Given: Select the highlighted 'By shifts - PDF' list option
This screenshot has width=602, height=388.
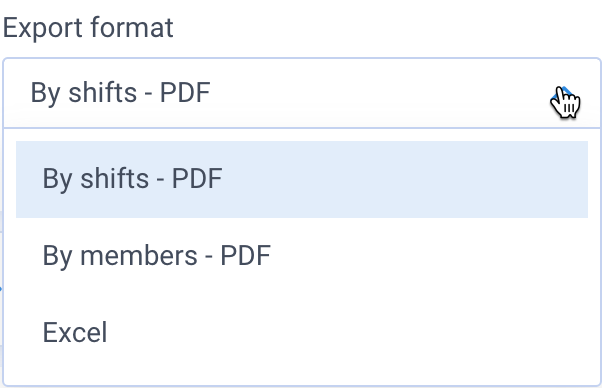Looking at the screenshot, I should click(x=302, y=179).
